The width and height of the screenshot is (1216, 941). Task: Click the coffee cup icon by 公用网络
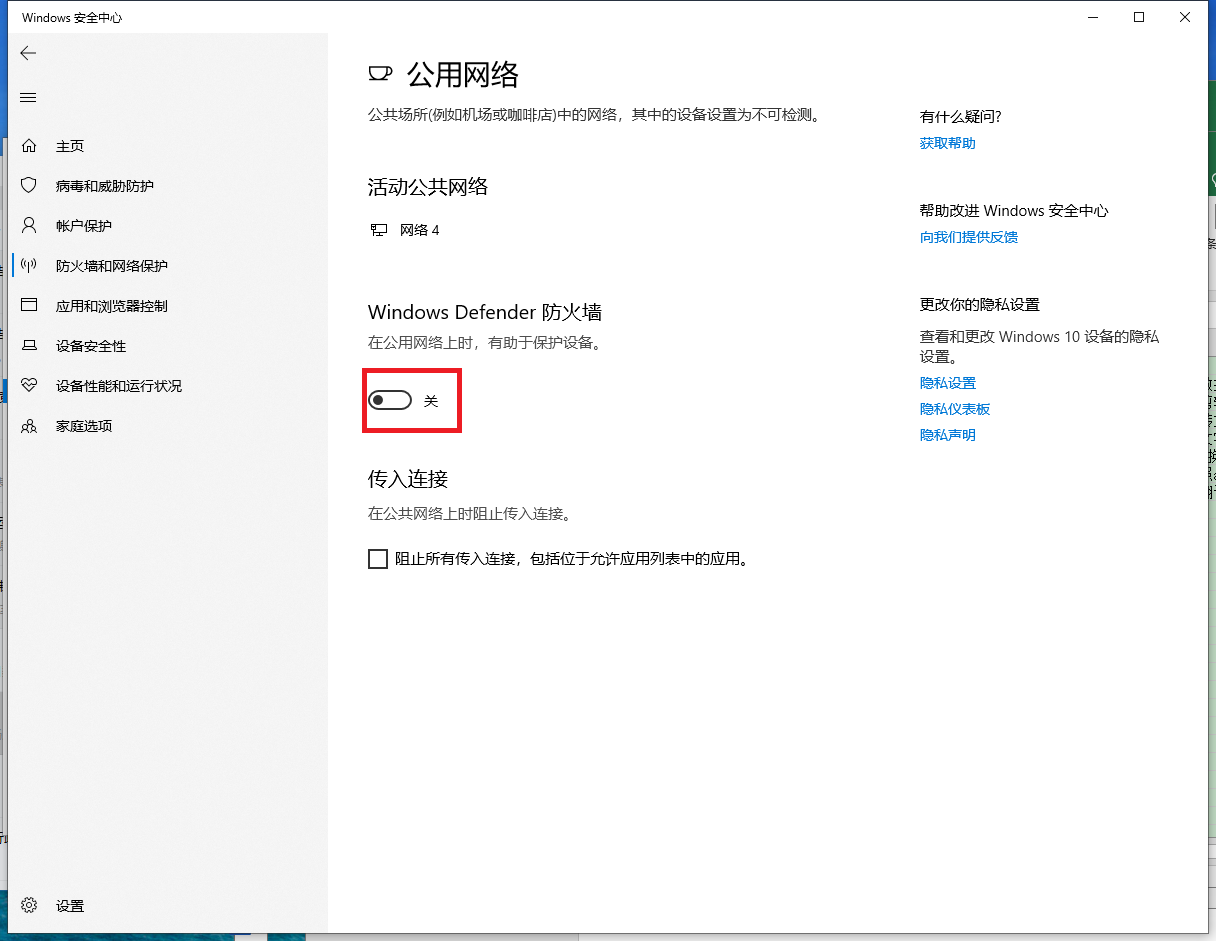pyautogui.click(x=380, y=74)
